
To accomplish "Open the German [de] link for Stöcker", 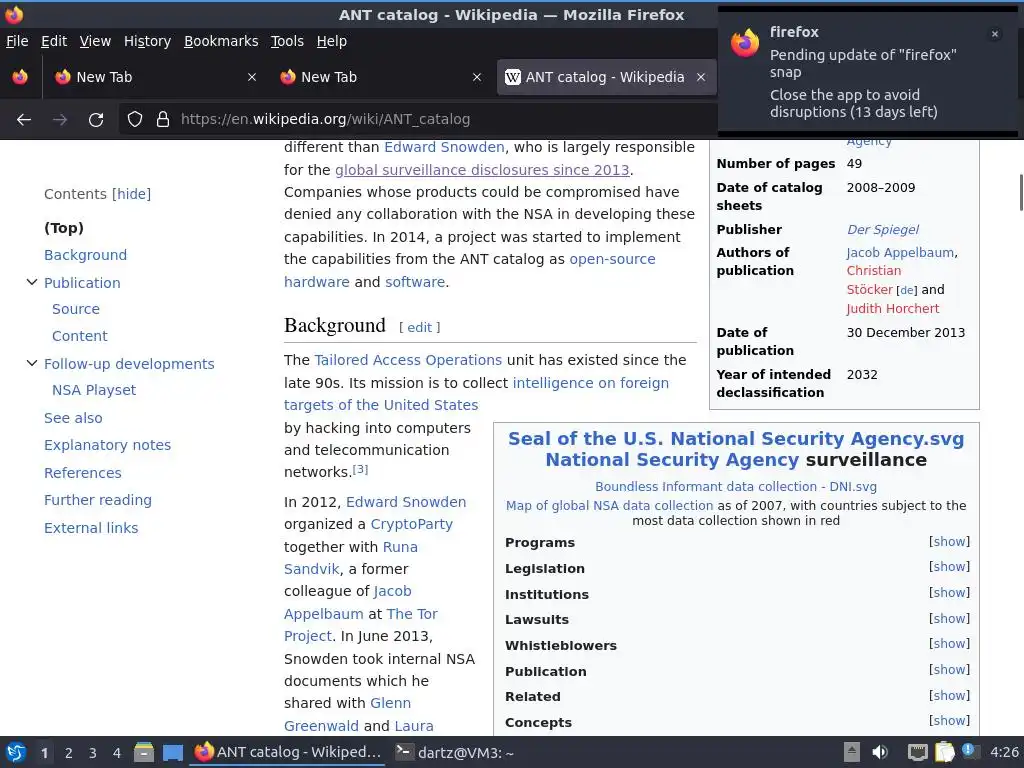I will [906, 291].
